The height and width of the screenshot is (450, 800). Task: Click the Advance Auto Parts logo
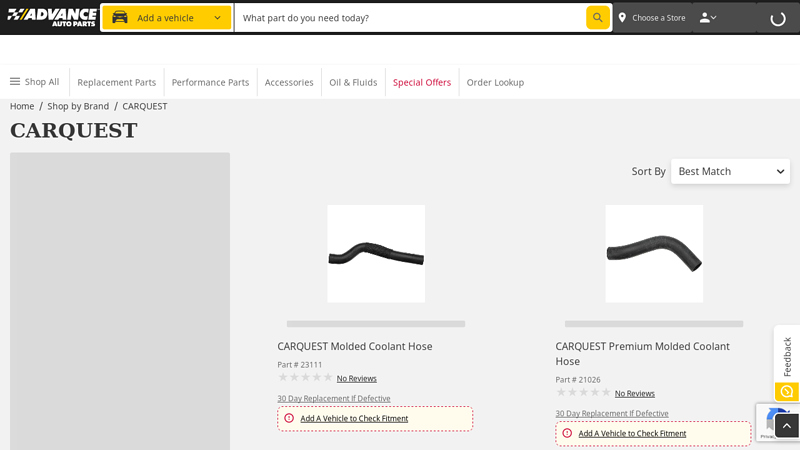point(52,17)
